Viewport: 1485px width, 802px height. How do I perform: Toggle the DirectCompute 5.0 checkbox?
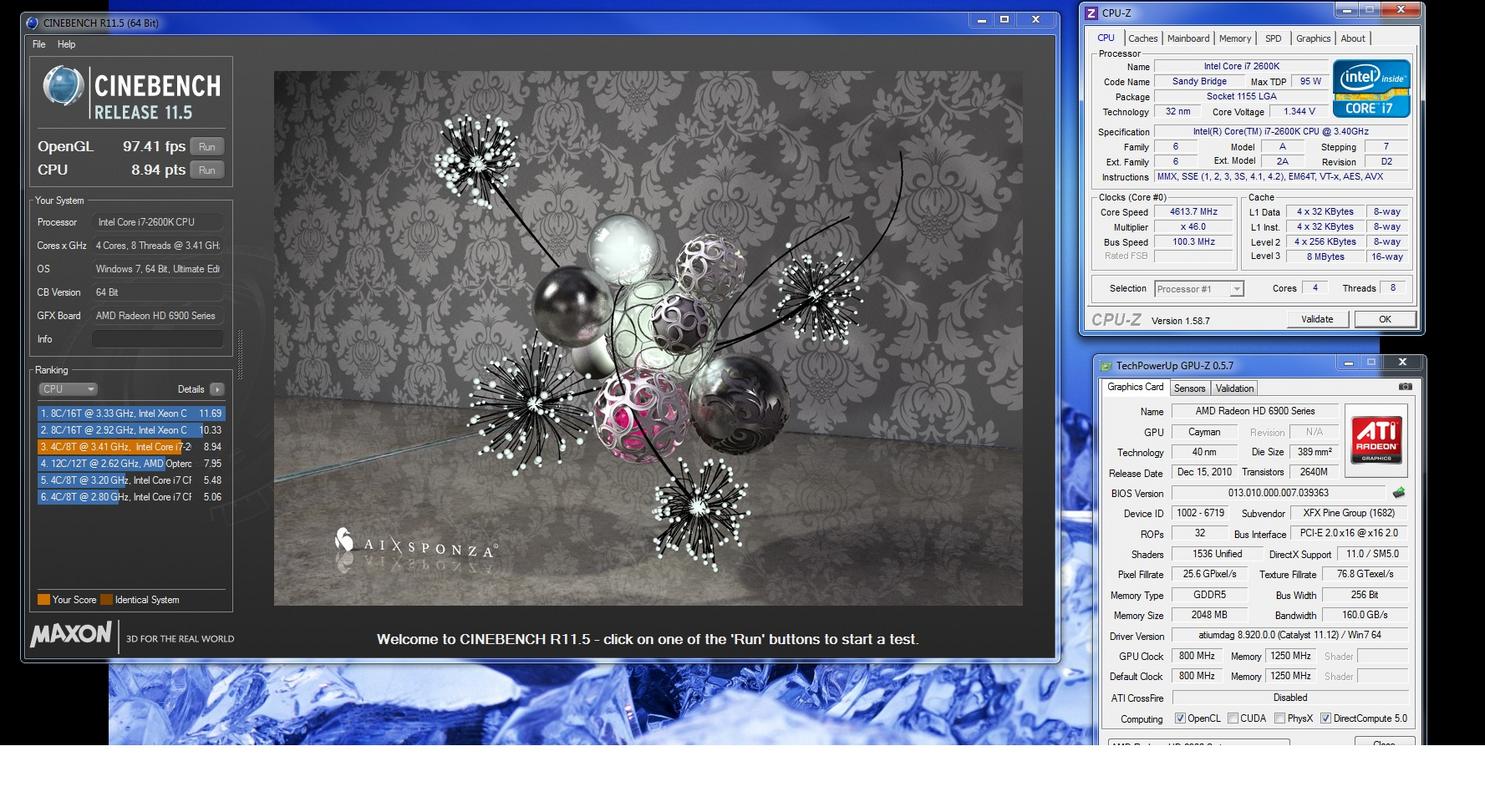1325,719
